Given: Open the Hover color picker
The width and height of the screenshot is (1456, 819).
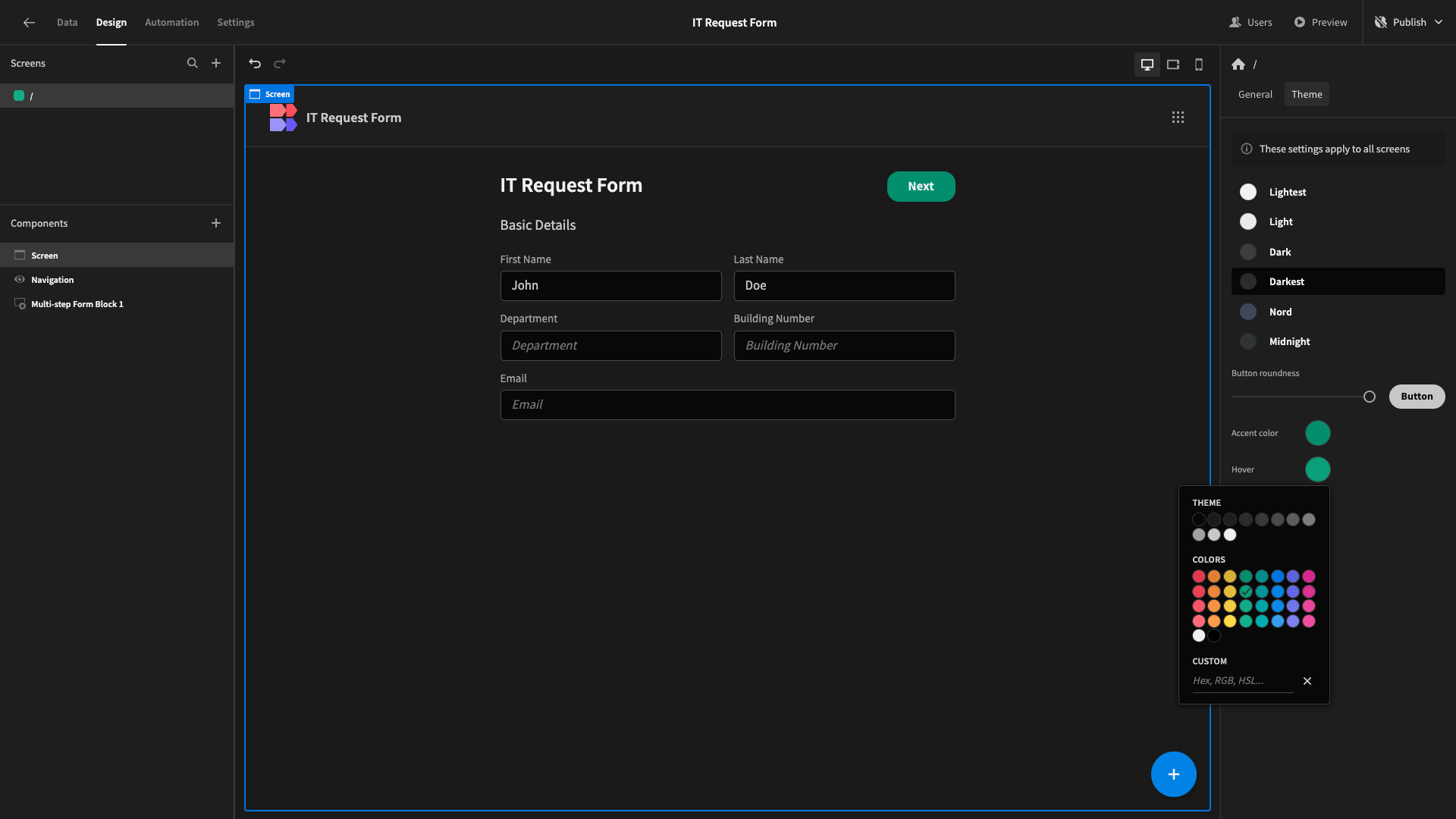Looking at the screenshot, I should [1317, 470].
